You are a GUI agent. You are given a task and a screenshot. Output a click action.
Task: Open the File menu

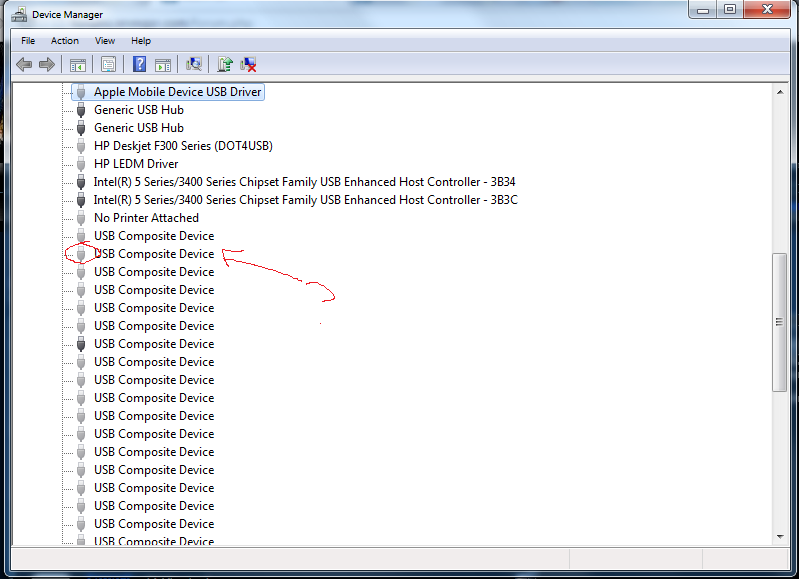pos(28,41)
